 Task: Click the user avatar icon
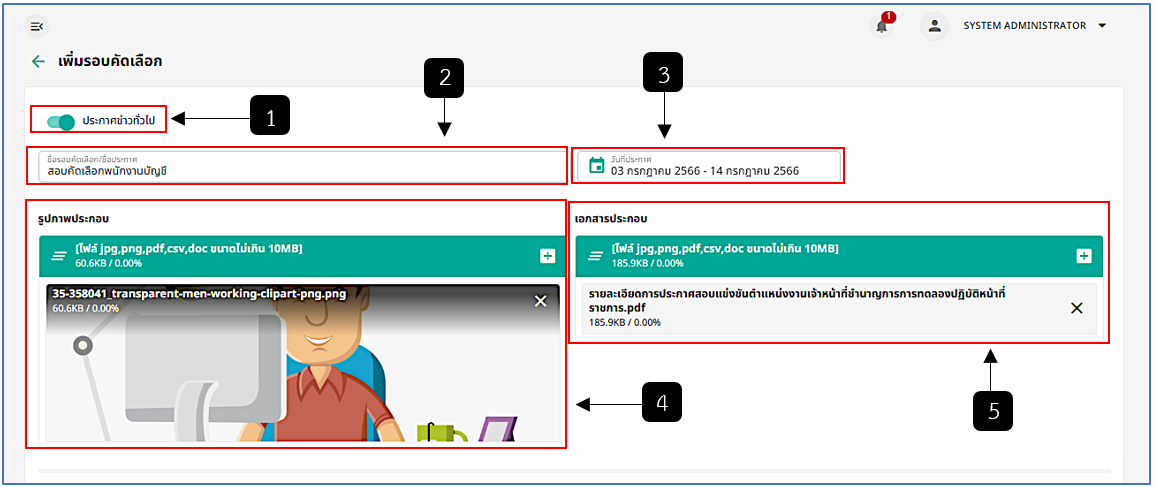[x=934, y=27]
